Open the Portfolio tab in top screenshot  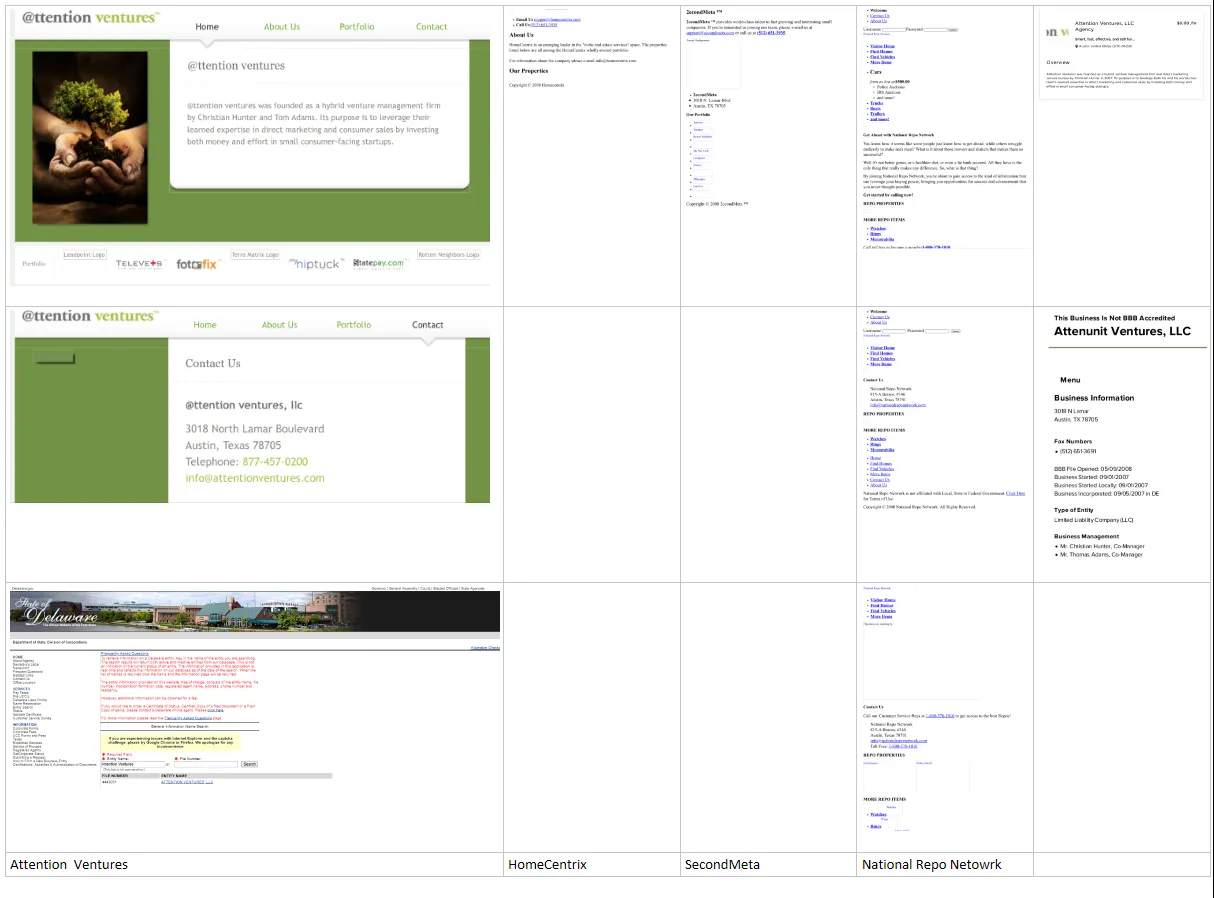coord(357,27)
